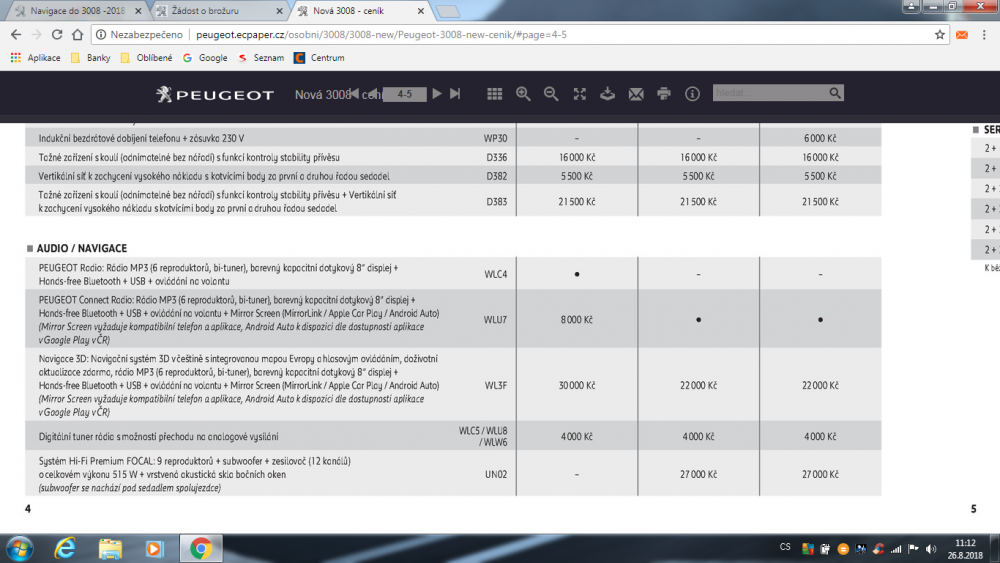Viewport: 1000px width, 563px height.
Task: Open the page thumbnails grid view
Action: (x=494, y=94)
